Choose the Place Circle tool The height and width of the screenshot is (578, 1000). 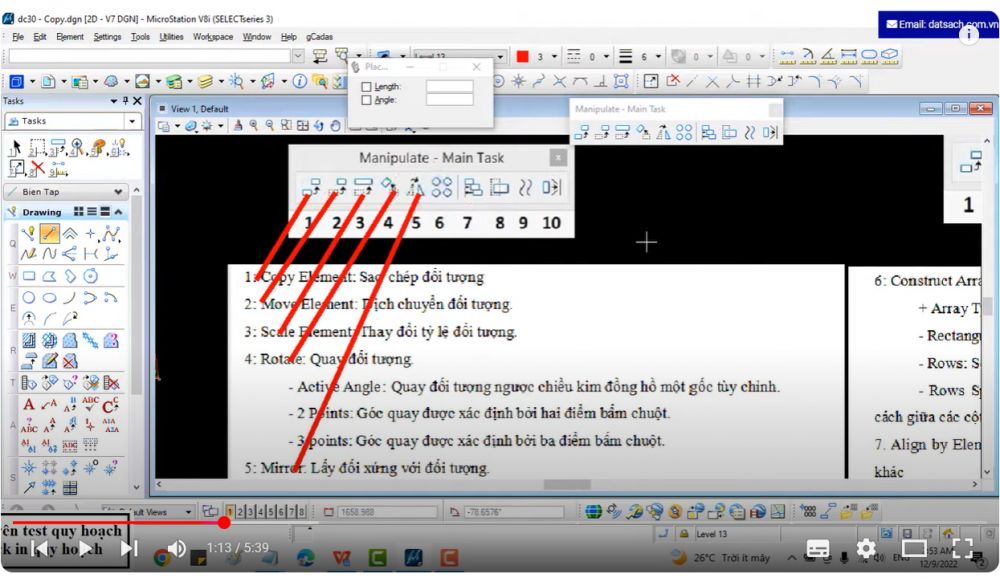29,297
